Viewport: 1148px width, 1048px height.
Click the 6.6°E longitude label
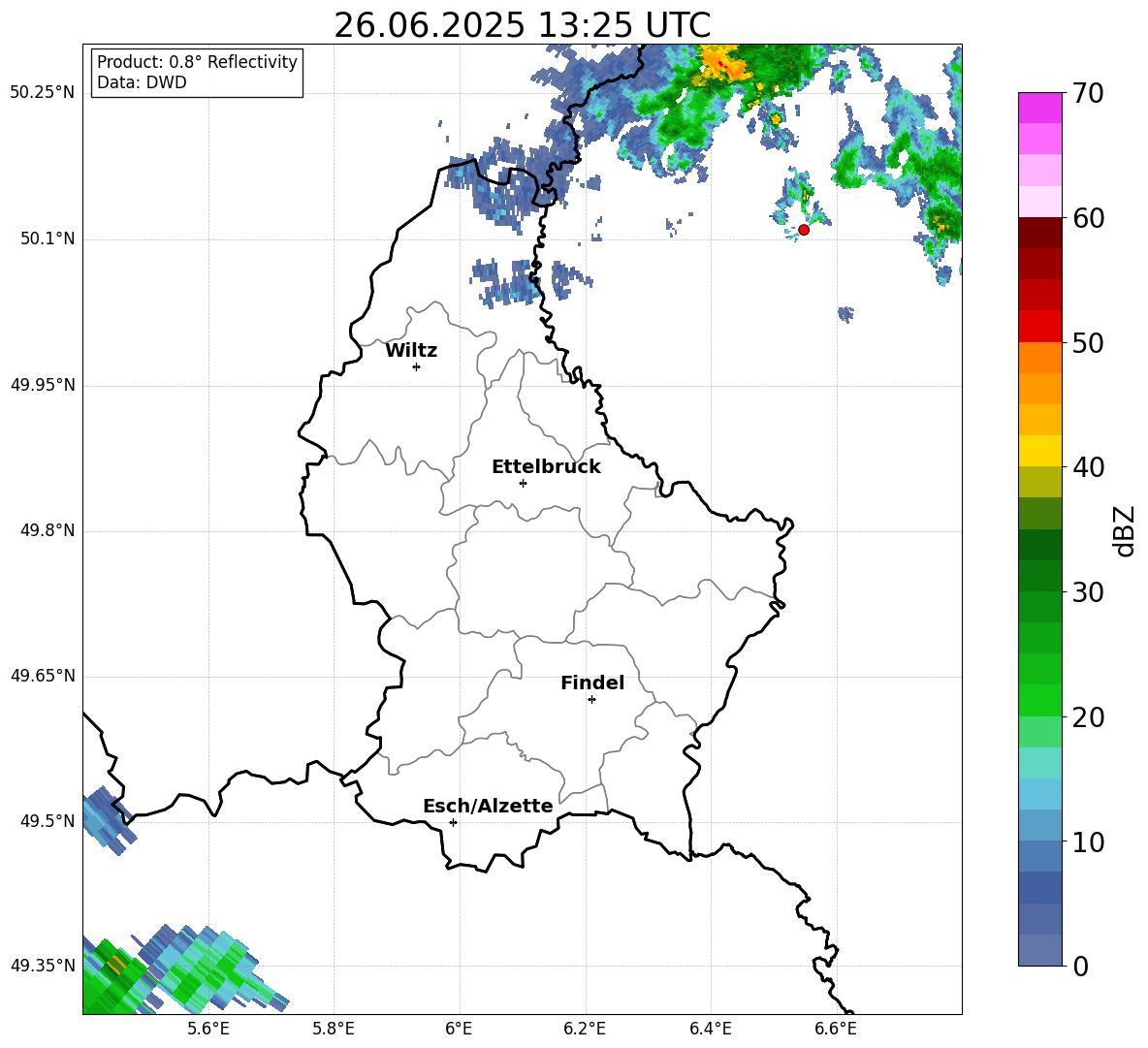click(x=836, y=1029)
